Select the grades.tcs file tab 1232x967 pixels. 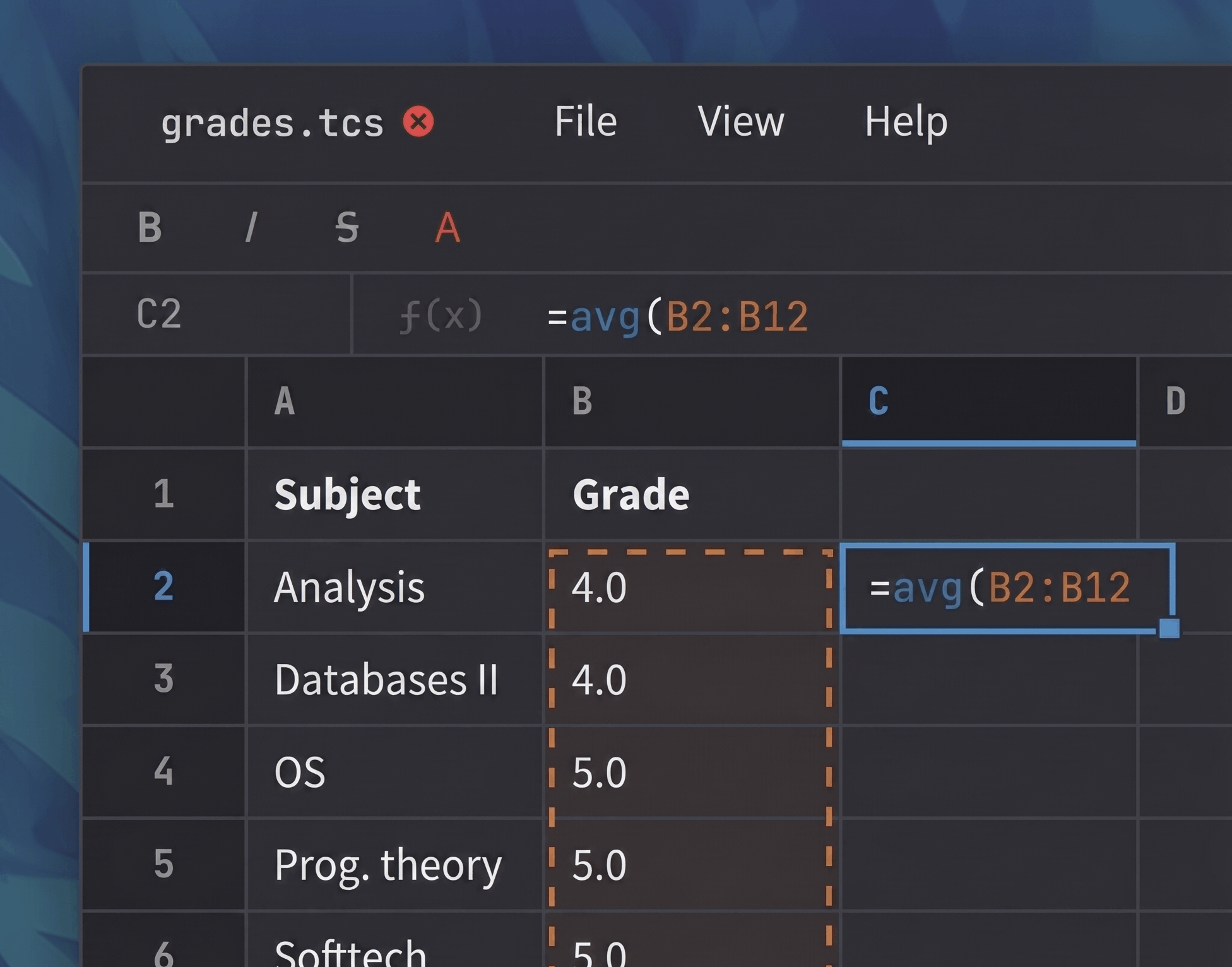(x=273, y=122)
